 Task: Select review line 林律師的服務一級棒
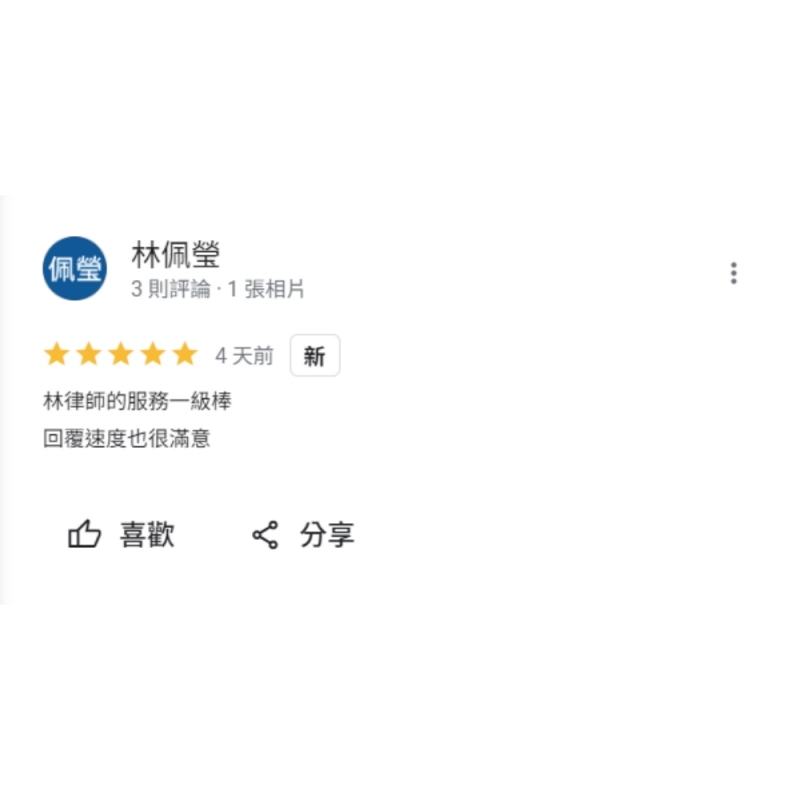point(137,401)
